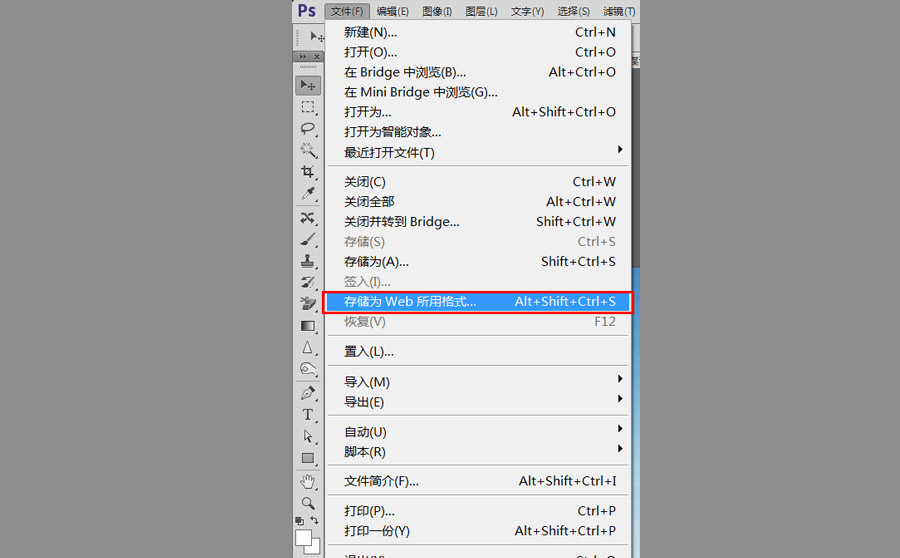The height and width of the screenshot is (558, 900).
Task: Choose 打印(P)... menu entry
Action: point(479,511)
